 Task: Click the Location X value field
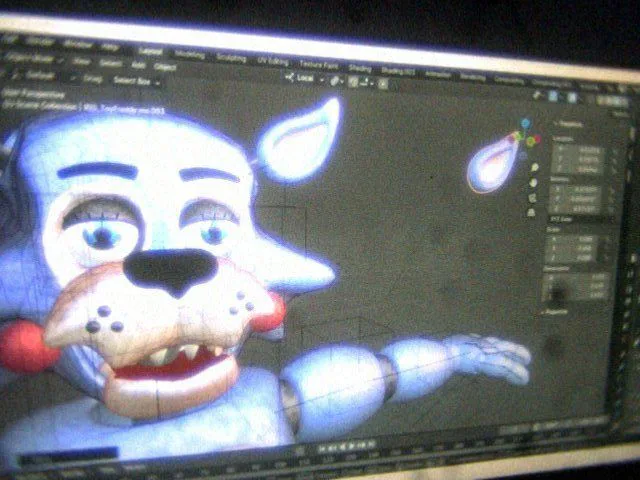click(x=578, y=150)
